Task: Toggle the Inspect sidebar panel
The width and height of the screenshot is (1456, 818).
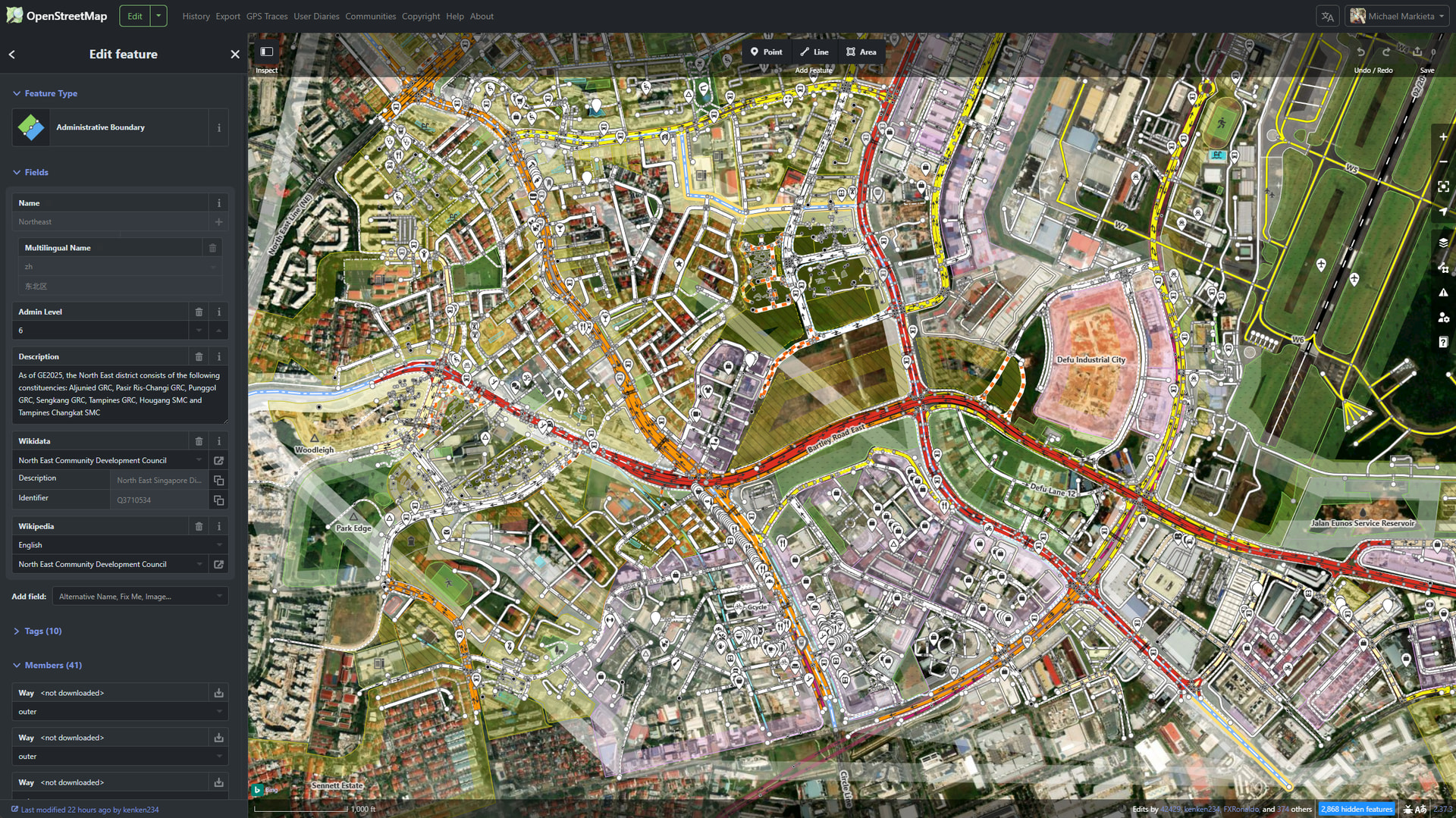Action: point(266,52)
